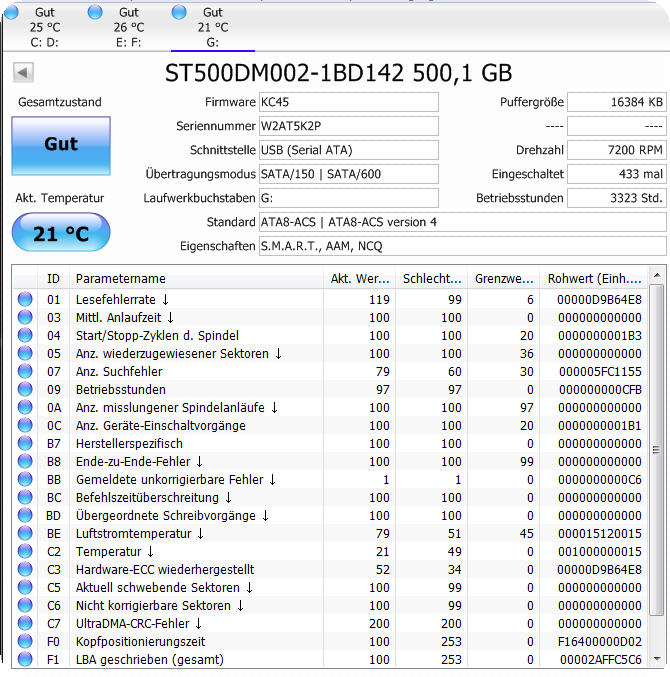Click the previous disk arrow button

click(24, 73)
